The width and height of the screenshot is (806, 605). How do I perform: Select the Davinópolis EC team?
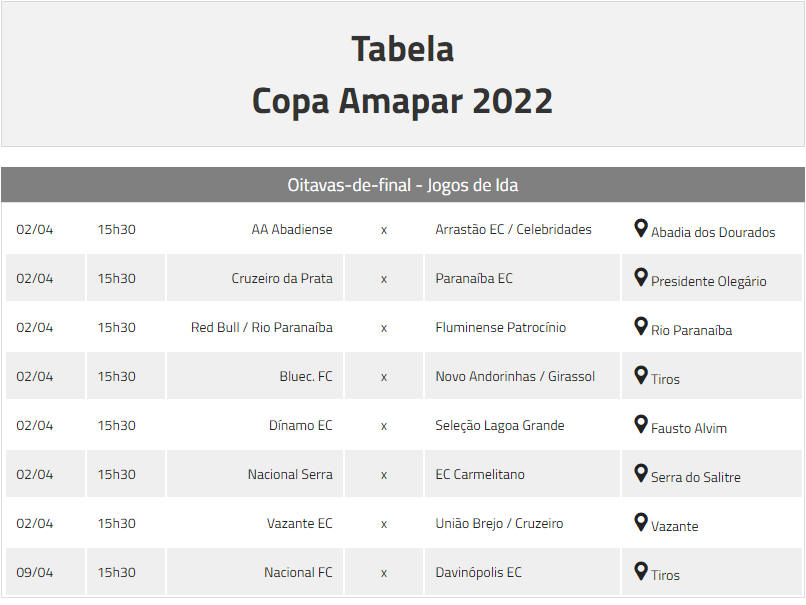(478, 572)
